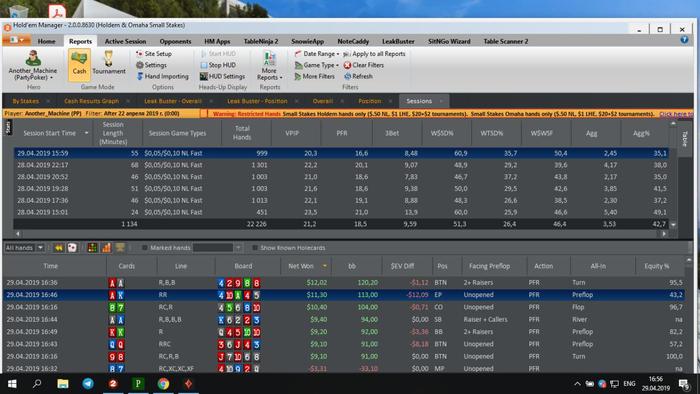Viewport: 700px width, 394px height.
Task: Click the Equity % column header
Action: (x=657, y=266)
